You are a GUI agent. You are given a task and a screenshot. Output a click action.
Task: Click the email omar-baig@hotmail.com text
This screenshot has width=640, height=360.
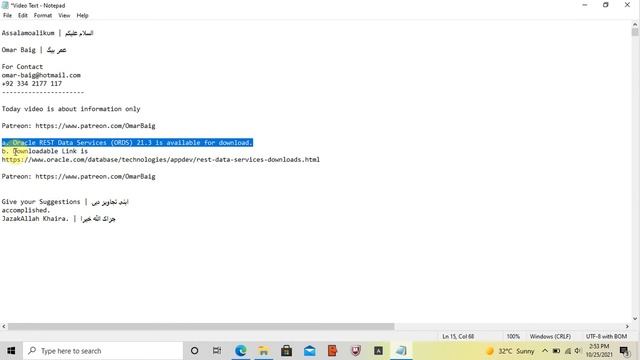pos(41,75)
